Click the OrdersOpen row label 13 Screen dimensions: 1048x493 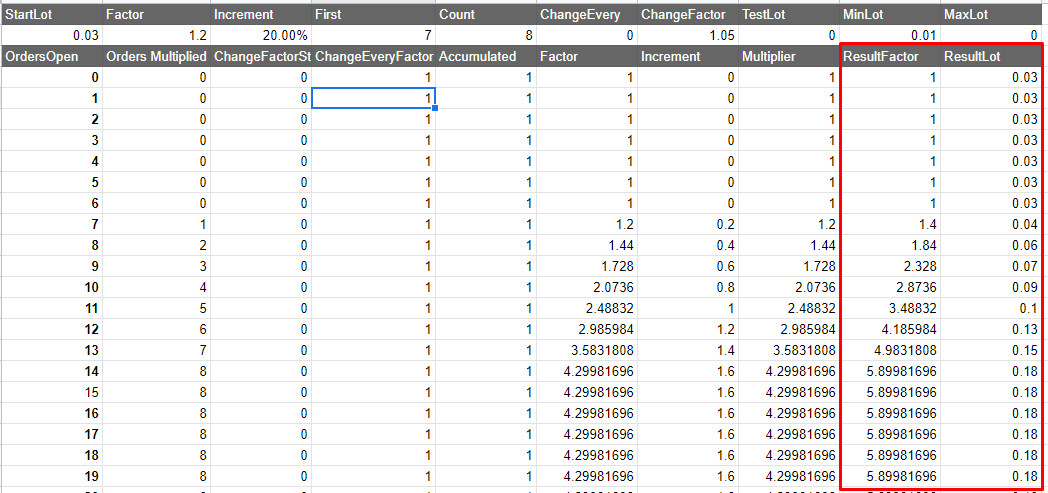pyautogui.click(x=52, y=351)
